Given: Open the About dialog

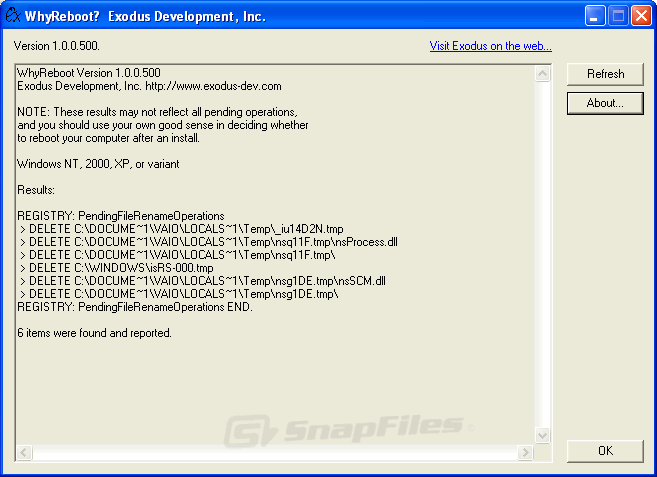Looking at the screenshot, I should point(605,103).
